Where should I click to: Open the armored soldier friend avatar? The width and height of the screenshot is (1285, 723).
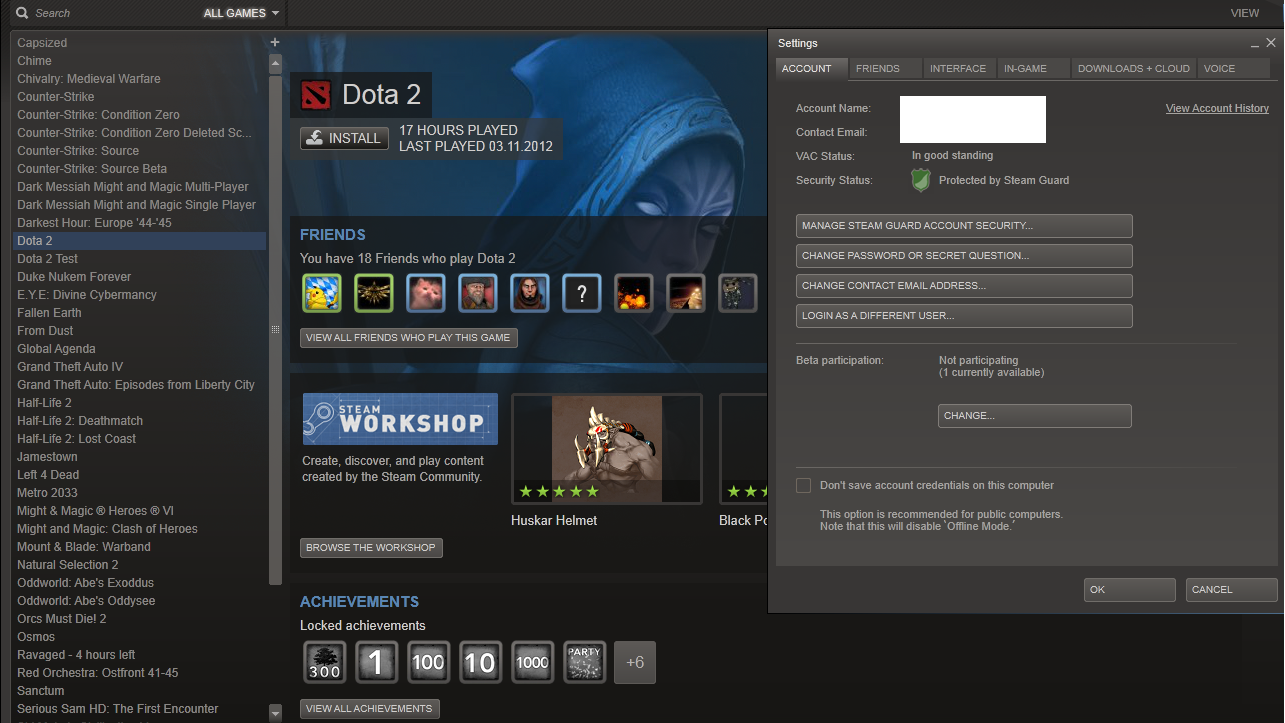[x=737, y=294]
